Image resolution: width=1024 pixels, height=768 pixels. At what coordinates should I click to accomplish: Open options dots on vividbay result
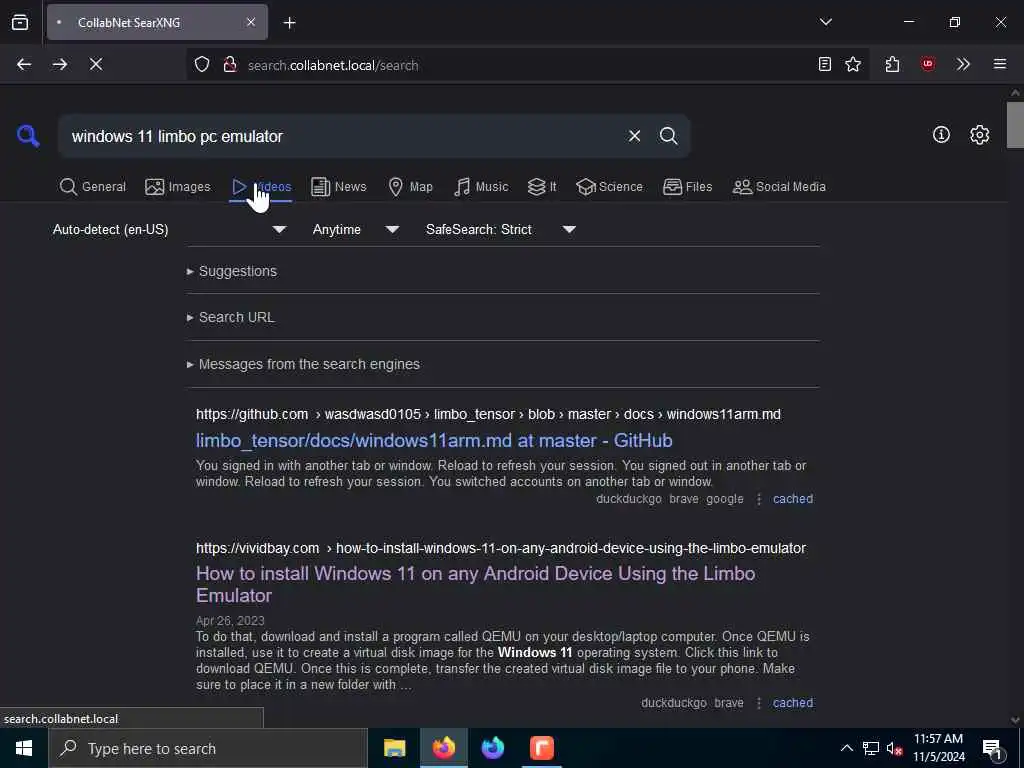click(x=759, y=703)
